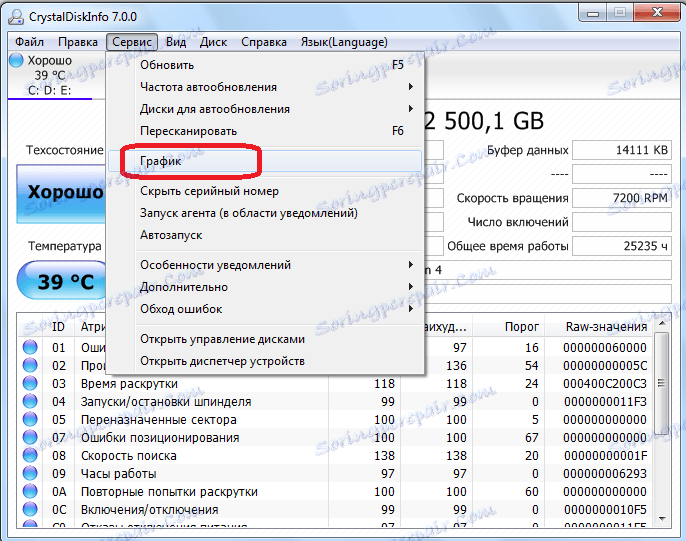Click the CrystalDiskInfo title bar app icon
The width and height of the screenshot is (686, 541).
[16, 17]
